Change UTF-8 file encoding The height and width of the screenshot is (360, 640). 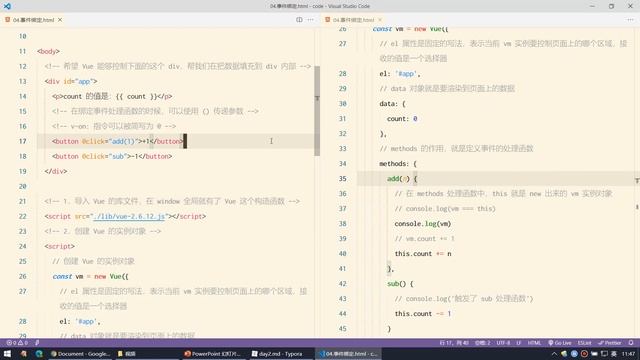click(x=503, y=343)
